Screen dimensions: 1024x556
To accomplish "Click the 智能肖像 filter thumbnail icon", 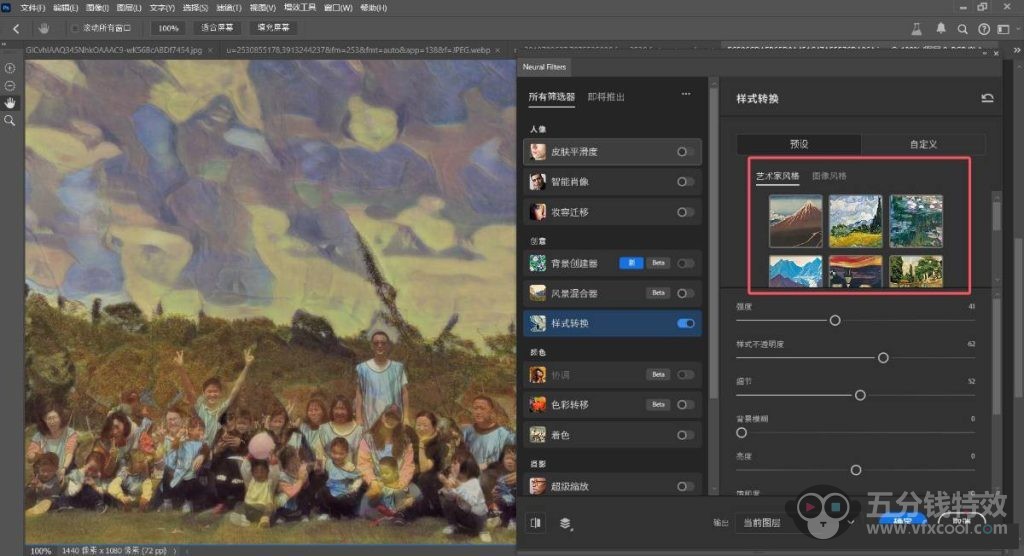I will [537, 182].
